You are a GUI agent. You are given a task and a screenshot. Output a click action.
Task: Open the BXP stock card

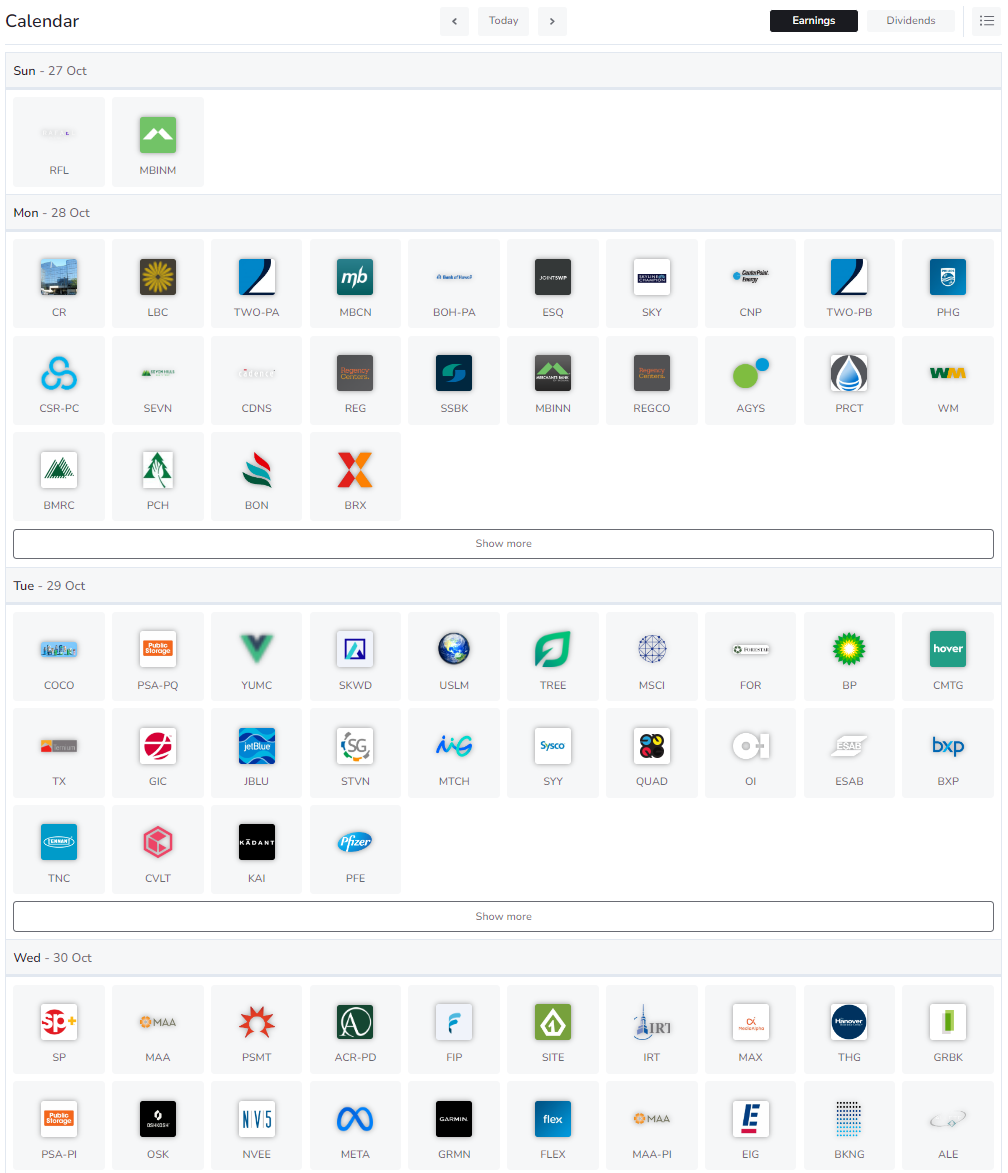pos(948,753)
